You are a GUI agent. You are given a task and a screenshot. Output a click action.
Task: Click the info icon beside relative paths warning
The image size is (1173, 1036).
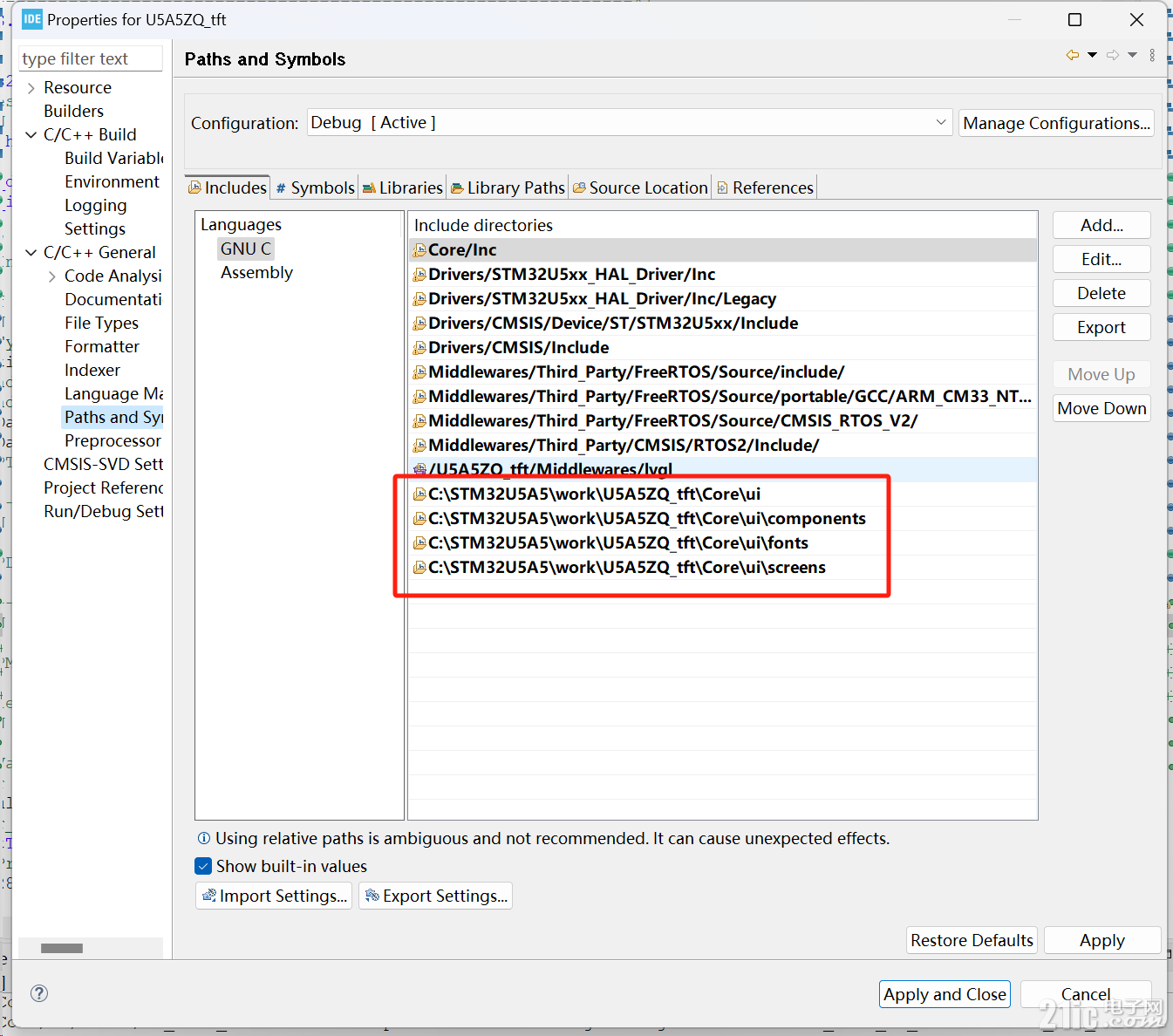click(204, 838)
